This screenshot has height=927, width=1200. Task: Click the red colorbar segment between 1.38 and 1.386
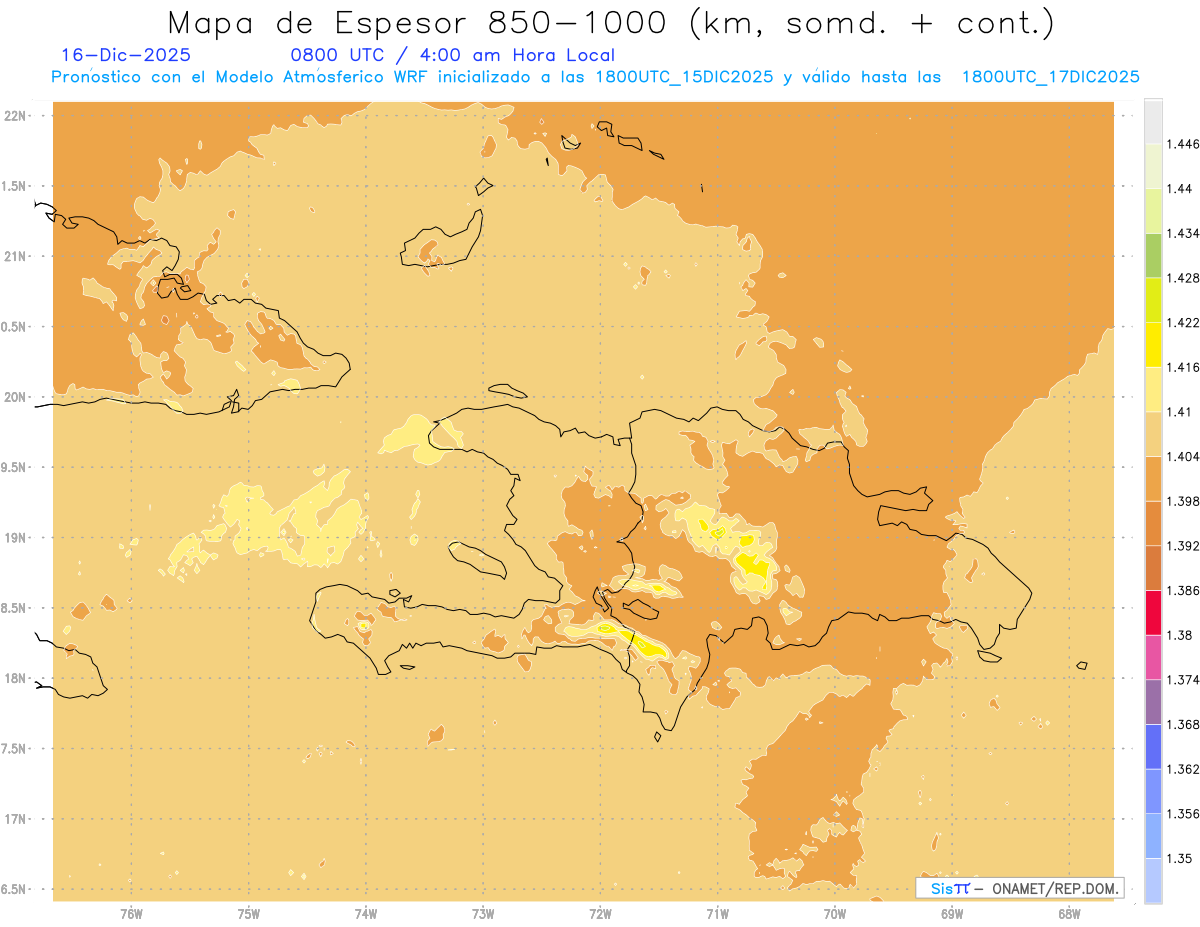tap(1153, 613)
